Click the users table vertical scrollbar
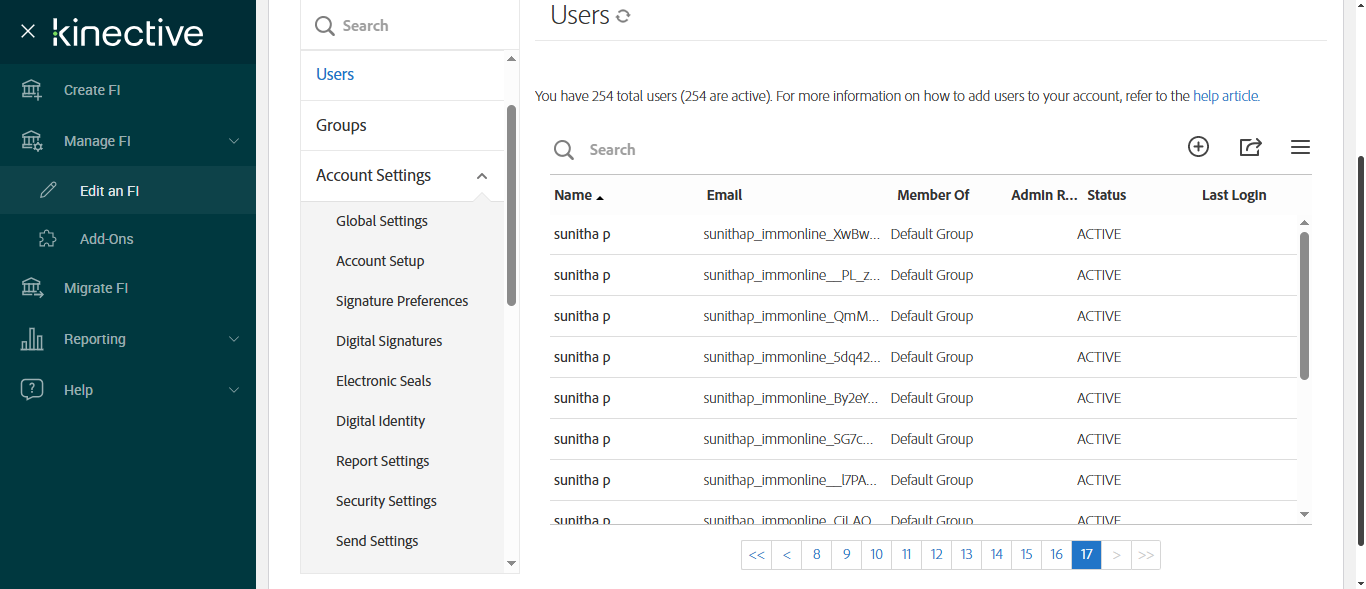 click(1304, 305)
